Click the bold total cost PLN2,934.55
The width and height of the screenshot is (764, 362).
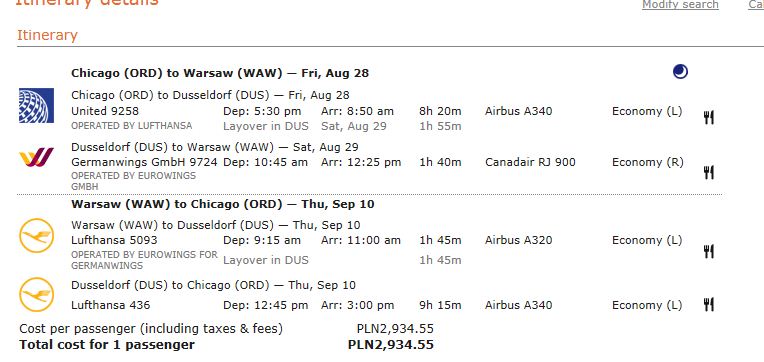click(391, 345)
